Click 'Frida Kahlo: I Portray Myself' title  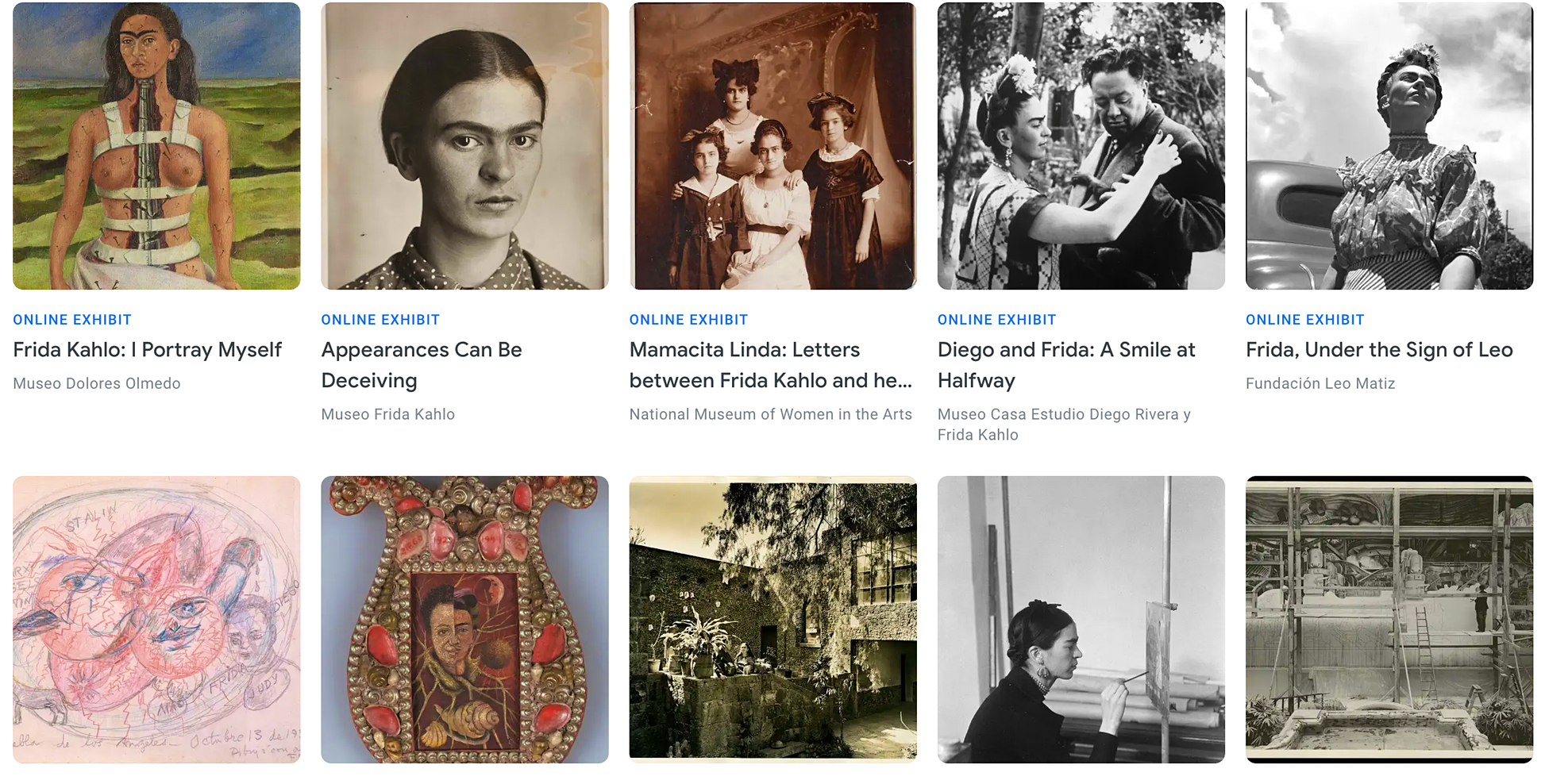(x=148, y=350)
